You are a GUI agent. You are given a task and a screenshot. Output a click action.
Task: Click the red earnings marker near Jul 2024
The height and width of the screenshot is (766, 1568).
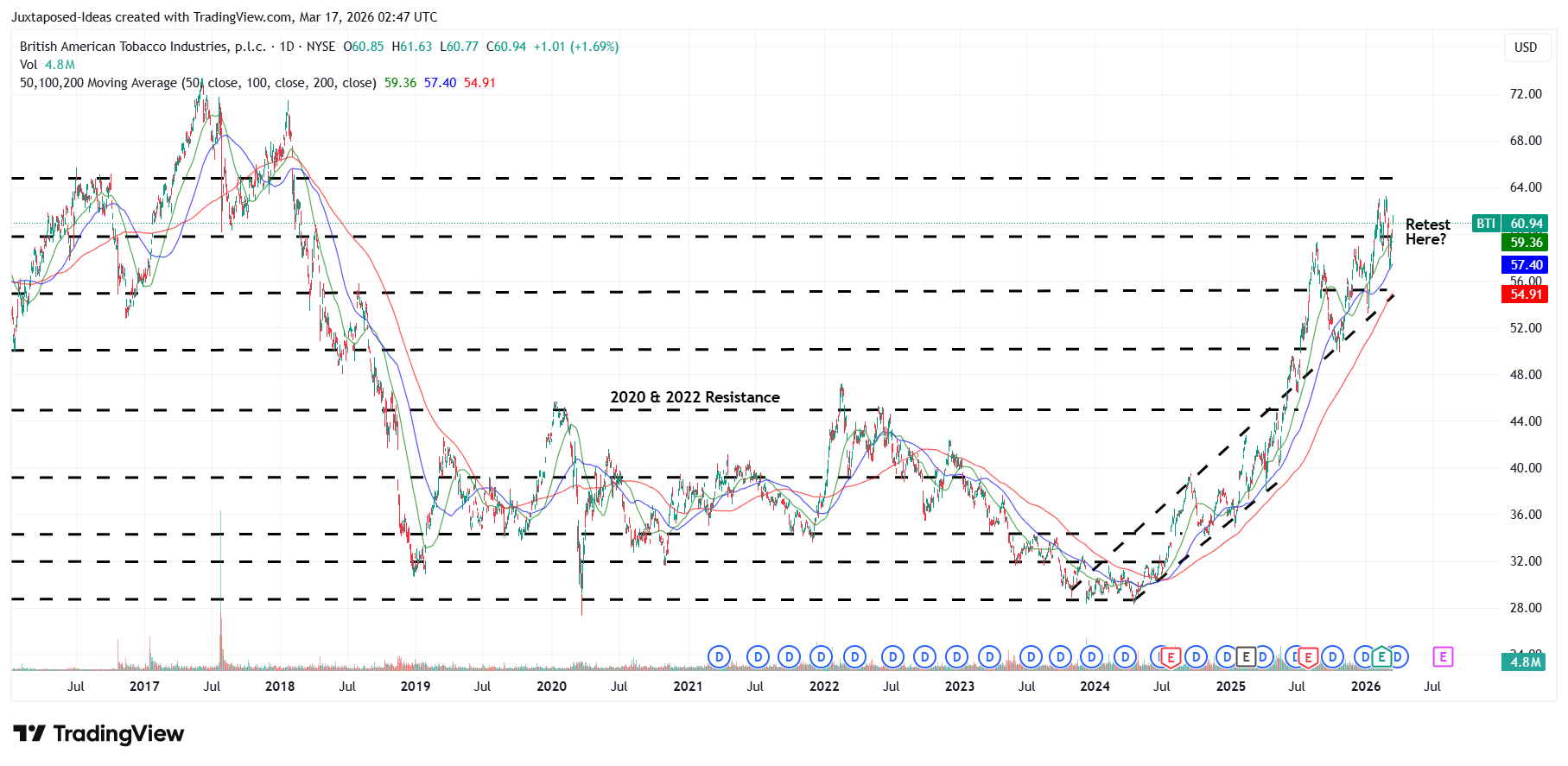tap(1170, 658)
